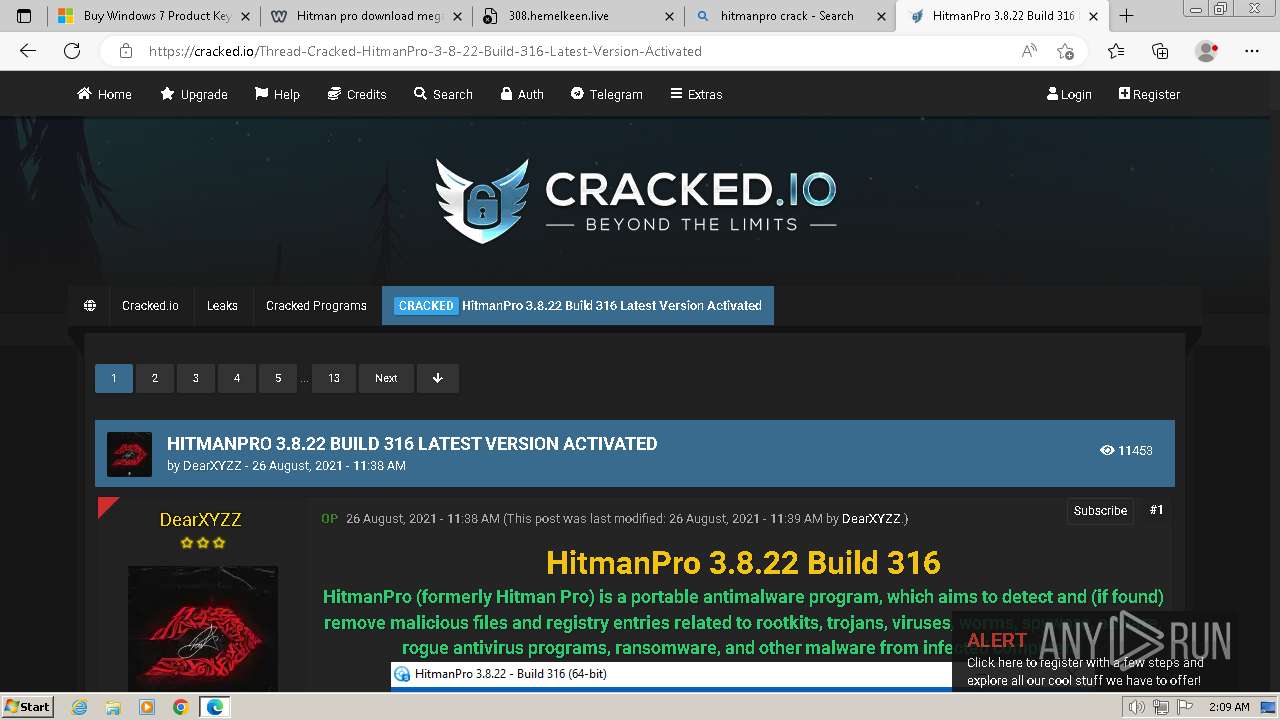Subscribe to this thread
This screenshot has height=720, width=1280.
[1100, 511]
